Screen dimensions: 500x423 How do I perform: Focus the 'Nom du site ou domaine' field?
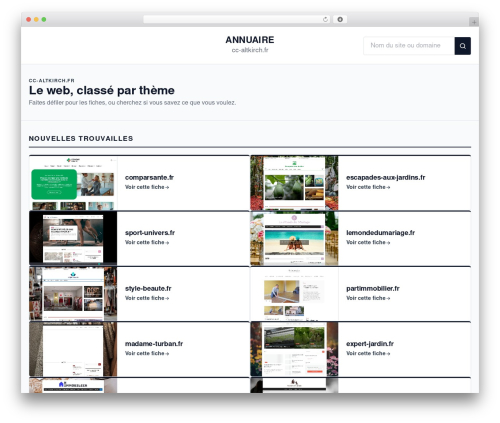(409, 46)
